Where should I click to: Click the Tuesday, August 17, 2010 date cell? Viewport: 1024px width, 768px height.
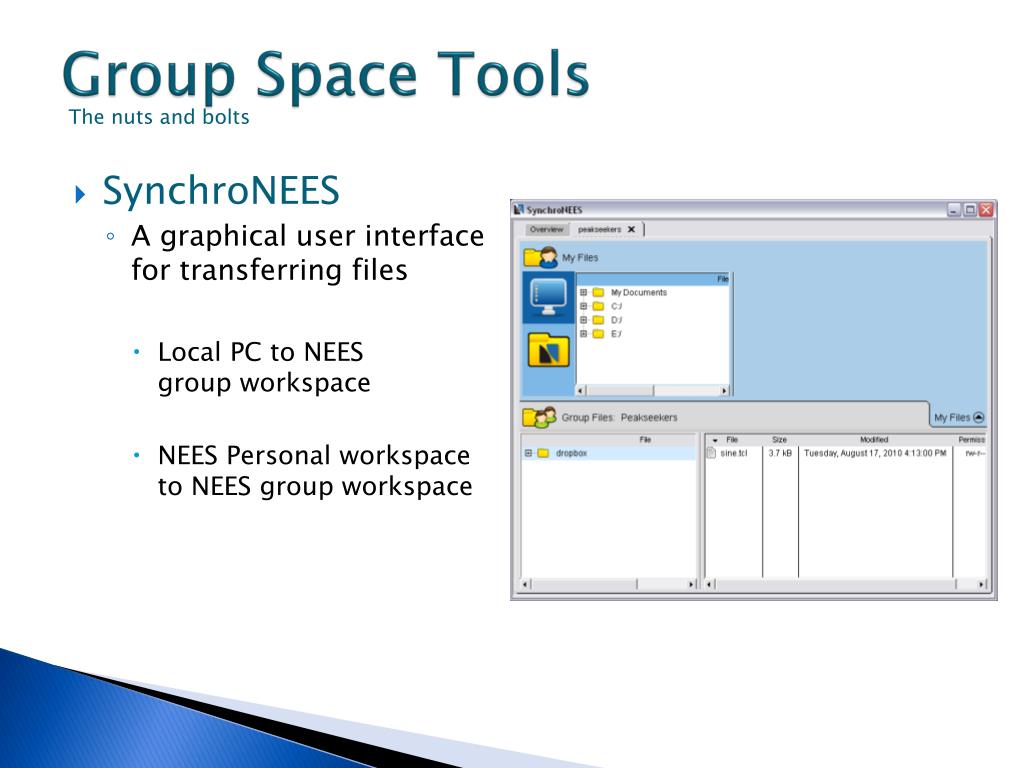pyautogui.click(x=875, y=453)
